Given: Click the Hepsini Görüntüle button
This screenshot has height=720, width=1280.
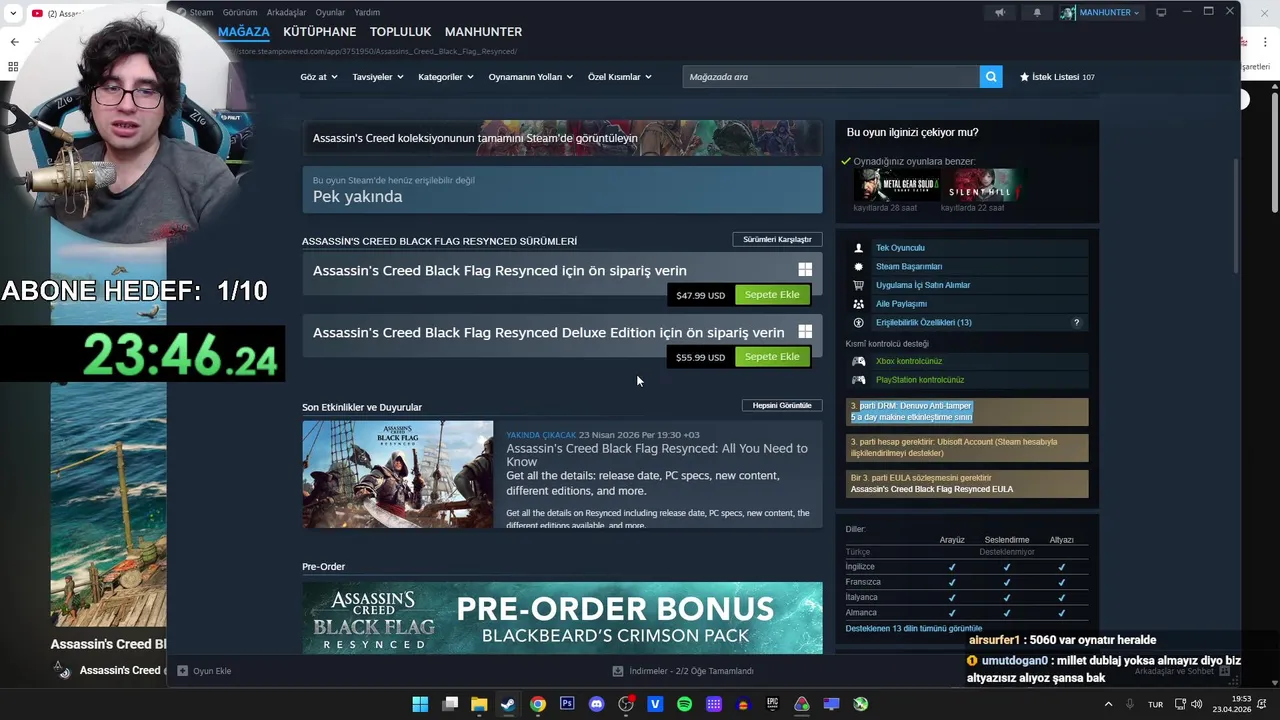Looking at the screenshot, I should pos(782,406).
